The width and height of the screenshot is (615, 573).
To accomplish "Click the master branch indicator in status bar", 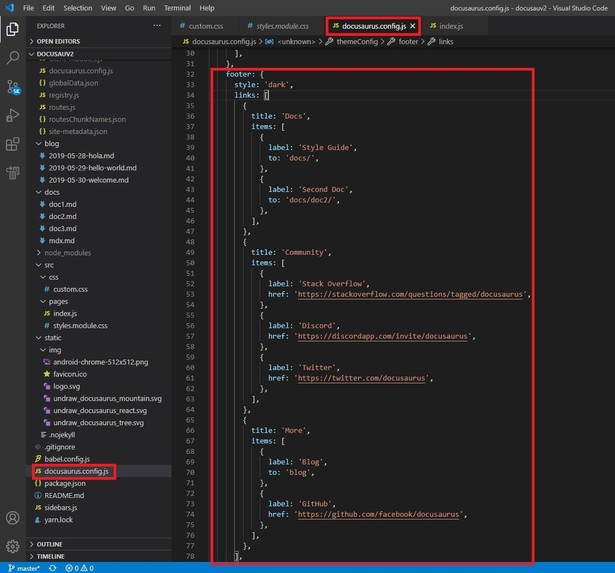I will coord(24,568).
